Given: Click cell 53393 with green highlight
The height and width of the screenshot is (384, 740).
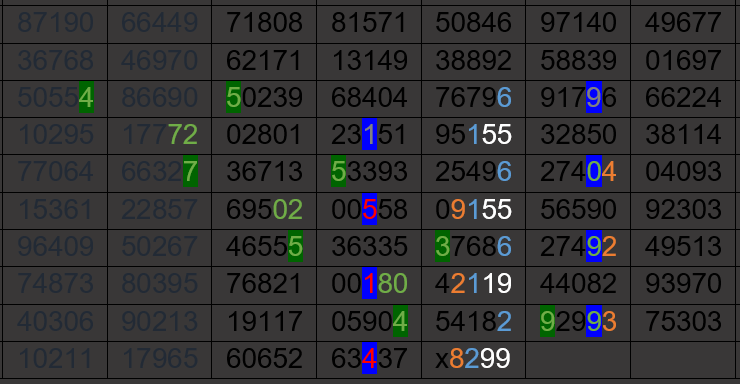Looking at the screenshot, I should click(x=369, y=173).
